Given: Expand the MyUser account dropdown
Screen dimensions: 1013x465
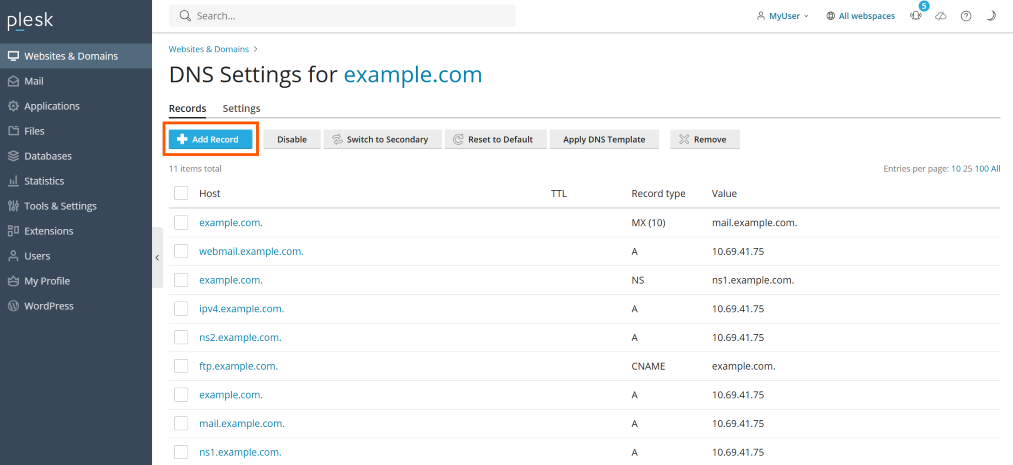Looking at the screenshot, I should tap(783, 16).
